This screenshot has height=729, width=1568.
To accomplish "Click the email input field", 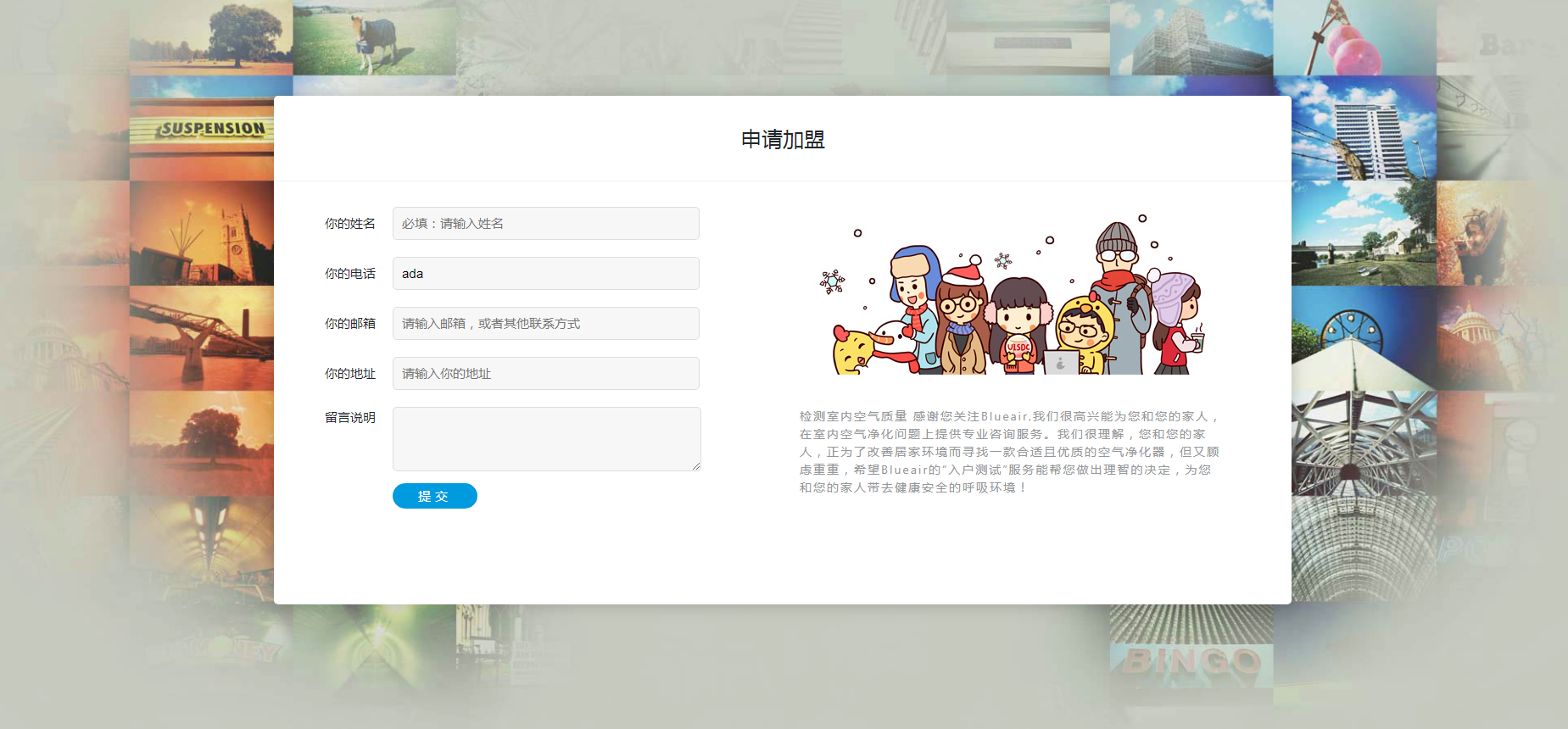I will coord(545,324).
